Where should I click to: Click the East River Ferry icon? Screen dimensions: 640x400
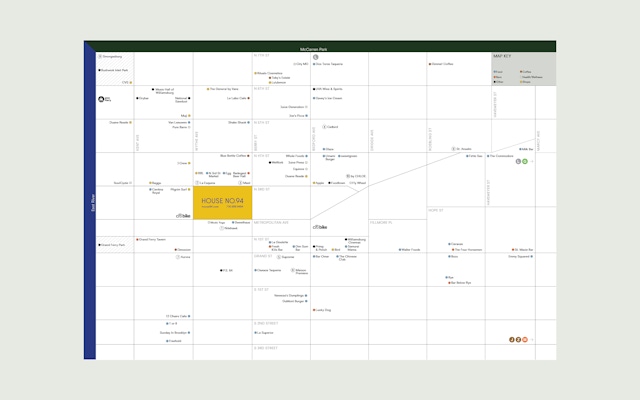pyautogui.click(x=102, y=100)
